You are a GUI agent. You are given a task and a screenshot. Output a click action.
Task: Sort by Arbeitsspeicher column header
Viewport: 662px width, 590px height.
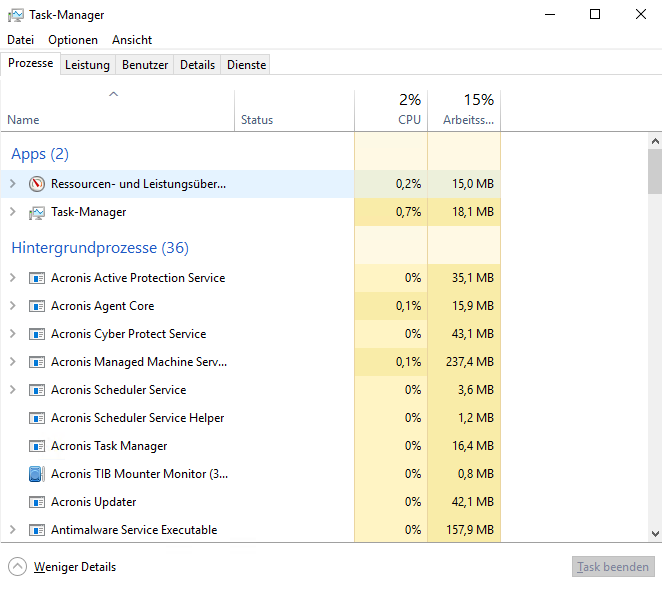464,110
